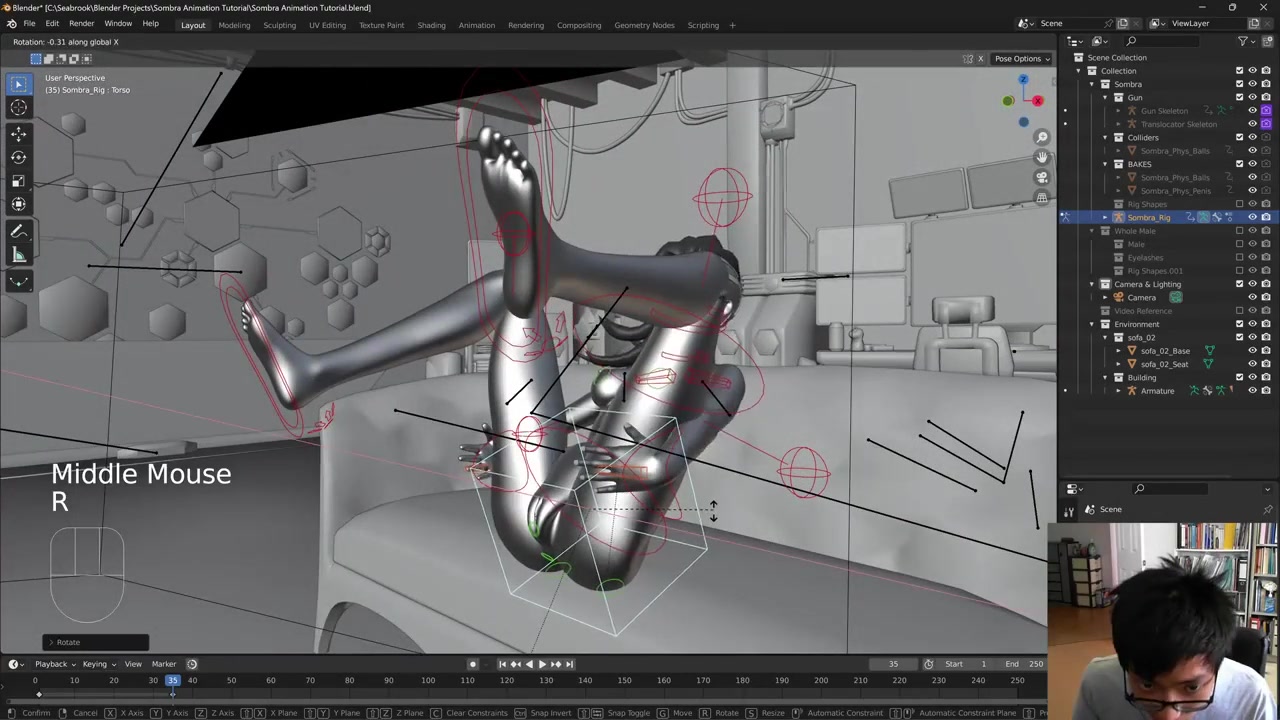Viewport: 1280px width, 720px height.
Task: Click the Marker menu in timeline
Action: (163, 664)
